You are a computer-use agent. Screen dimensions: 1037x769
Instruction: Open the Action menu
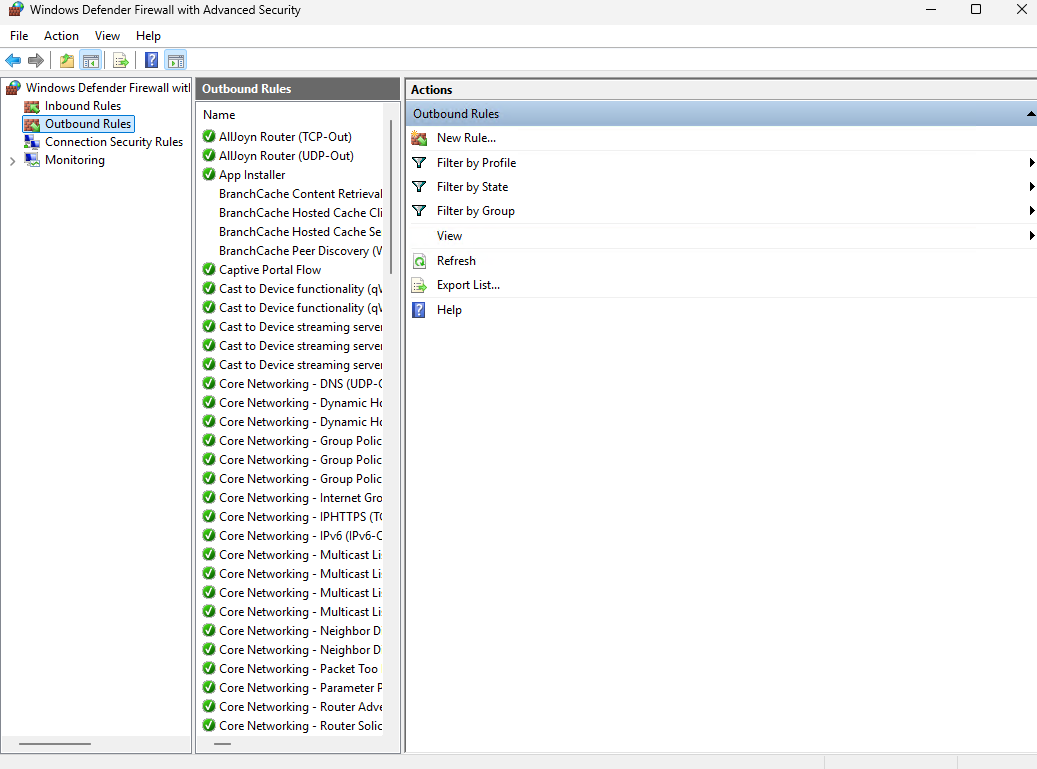tap(62, 36)
